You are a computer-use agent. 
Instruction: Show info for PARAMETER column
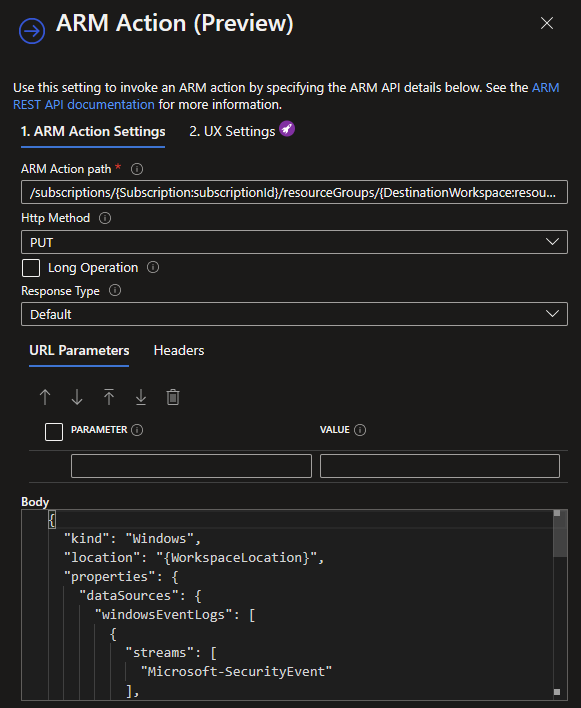tap(137, 430)
